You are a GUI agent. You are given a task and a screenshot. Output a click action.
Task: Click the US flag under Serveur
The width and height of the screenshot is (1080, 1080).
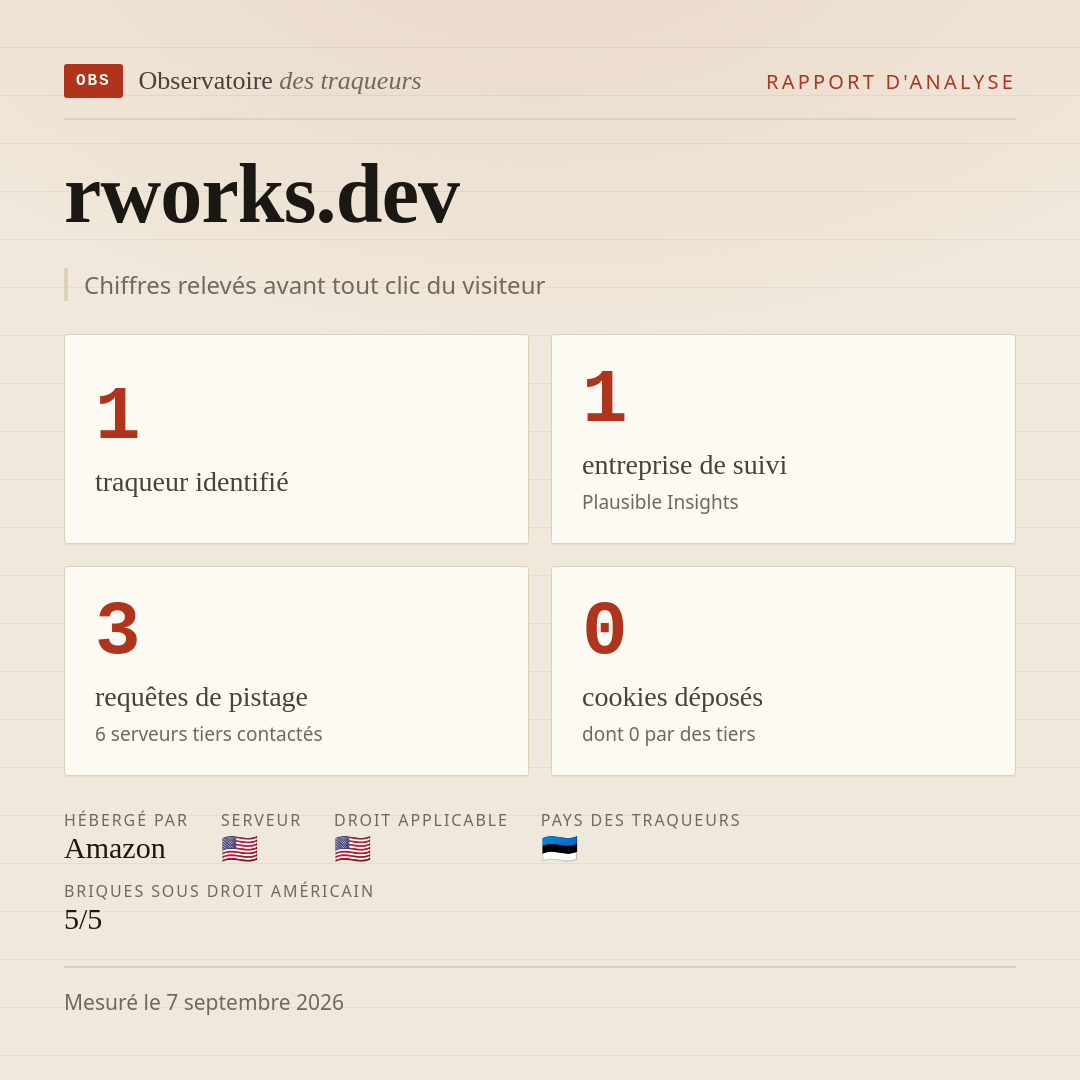tap(240, 849)
